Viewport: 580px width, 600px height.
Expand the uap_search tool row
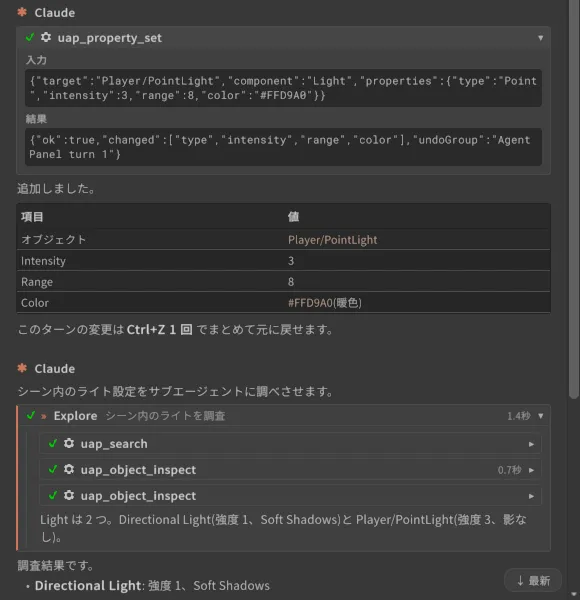(531, 444)
